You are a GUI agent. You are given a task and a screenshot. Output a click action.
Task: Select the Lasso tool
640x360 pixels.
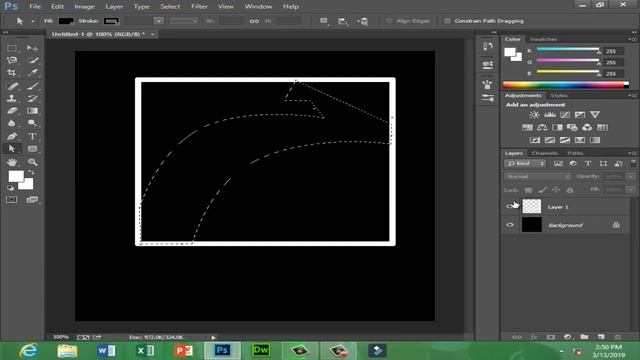point(12,60)
